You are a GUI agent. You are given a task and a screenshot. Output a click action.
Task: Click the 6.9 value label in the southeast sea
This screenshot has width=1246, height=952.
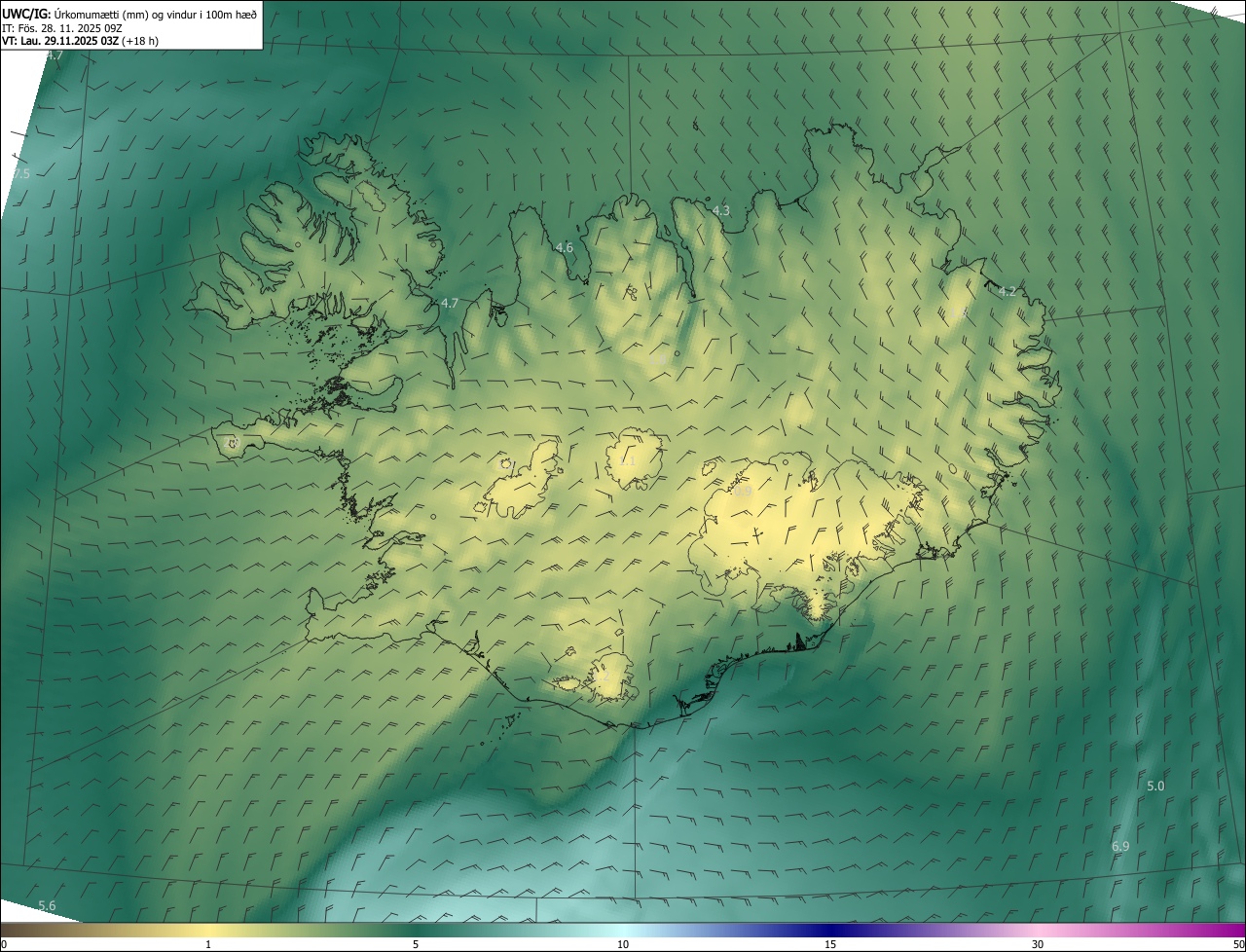[x=1120, y=847]
